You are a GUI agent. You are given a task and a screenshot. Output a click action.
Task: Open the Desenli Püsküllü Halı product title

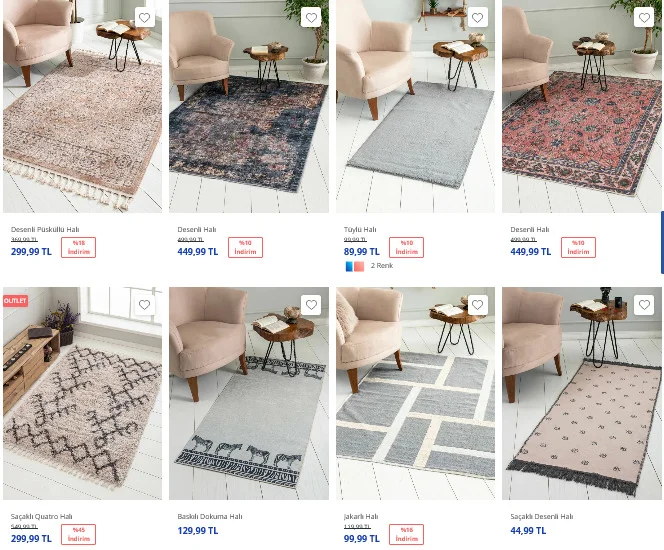coord(45,229)
